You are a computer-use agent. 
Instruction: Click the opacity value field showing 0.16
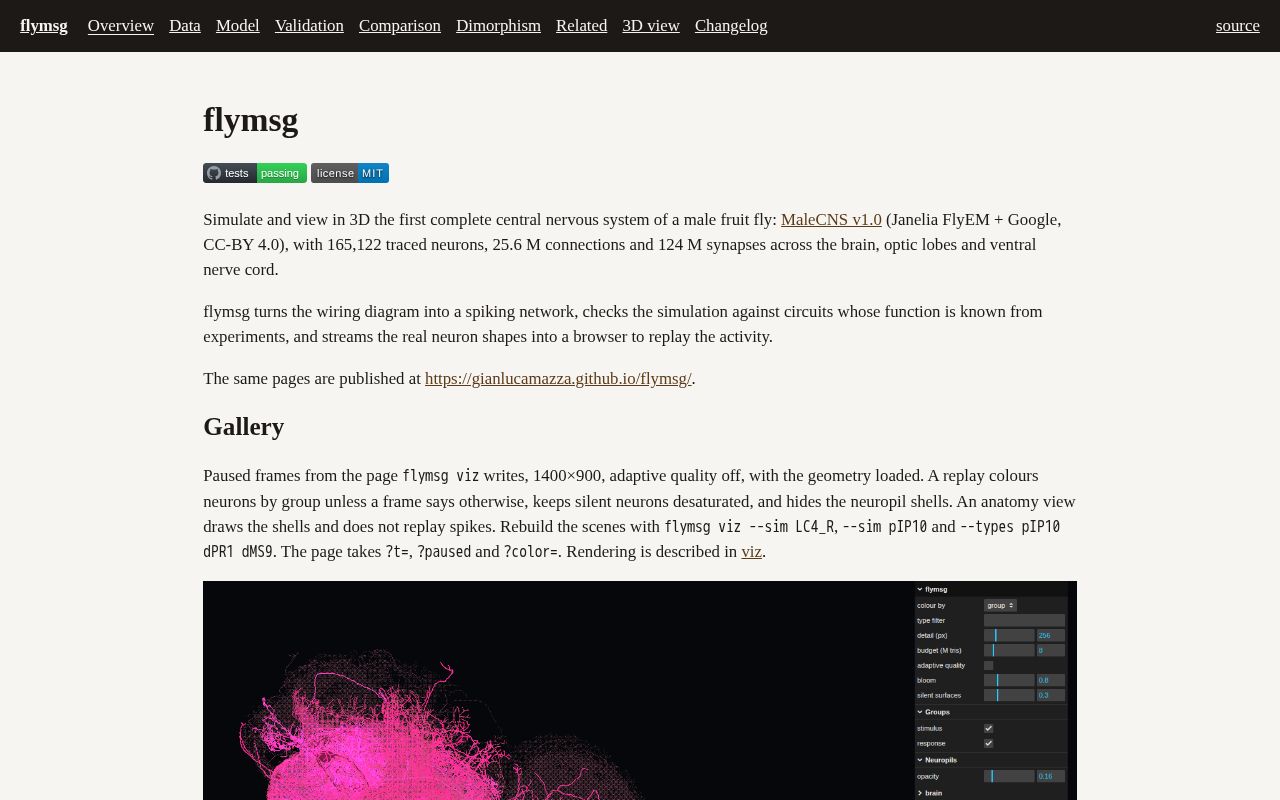click(1051, 776)
